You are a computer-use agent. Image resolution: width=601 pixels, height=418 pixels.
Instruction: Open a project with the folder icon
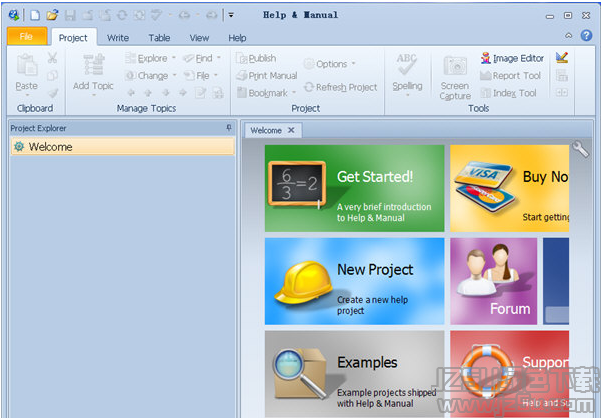(52, 15)
